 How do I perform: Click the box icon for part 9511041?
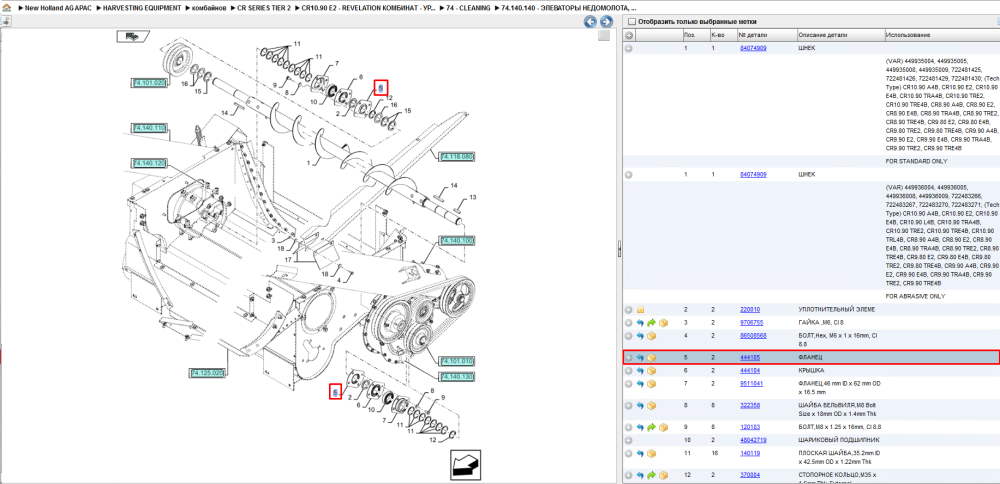click(x=652, y=384)
